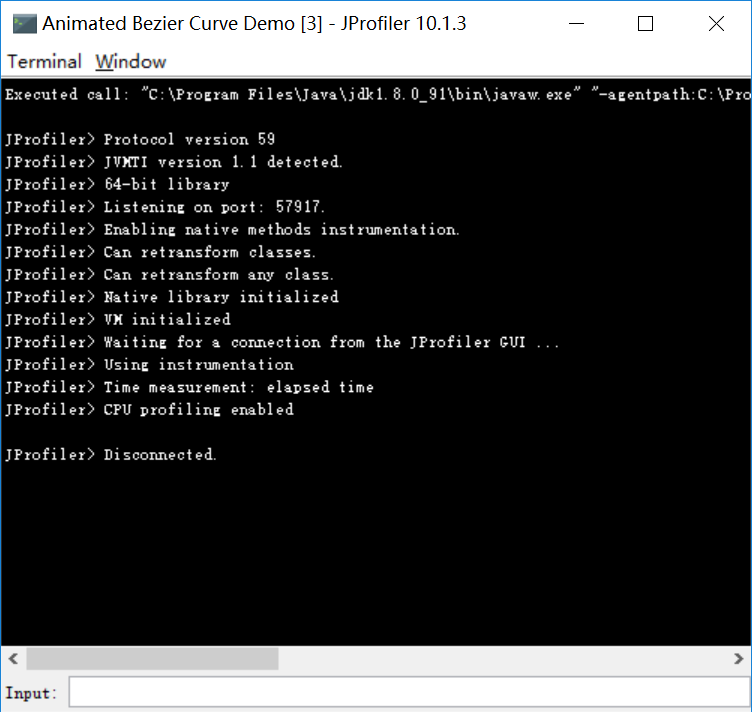Viewport: 752px width, 712px height.
Task: Click 'Time measurement: elapsed time' line
Action: (189, 387)
